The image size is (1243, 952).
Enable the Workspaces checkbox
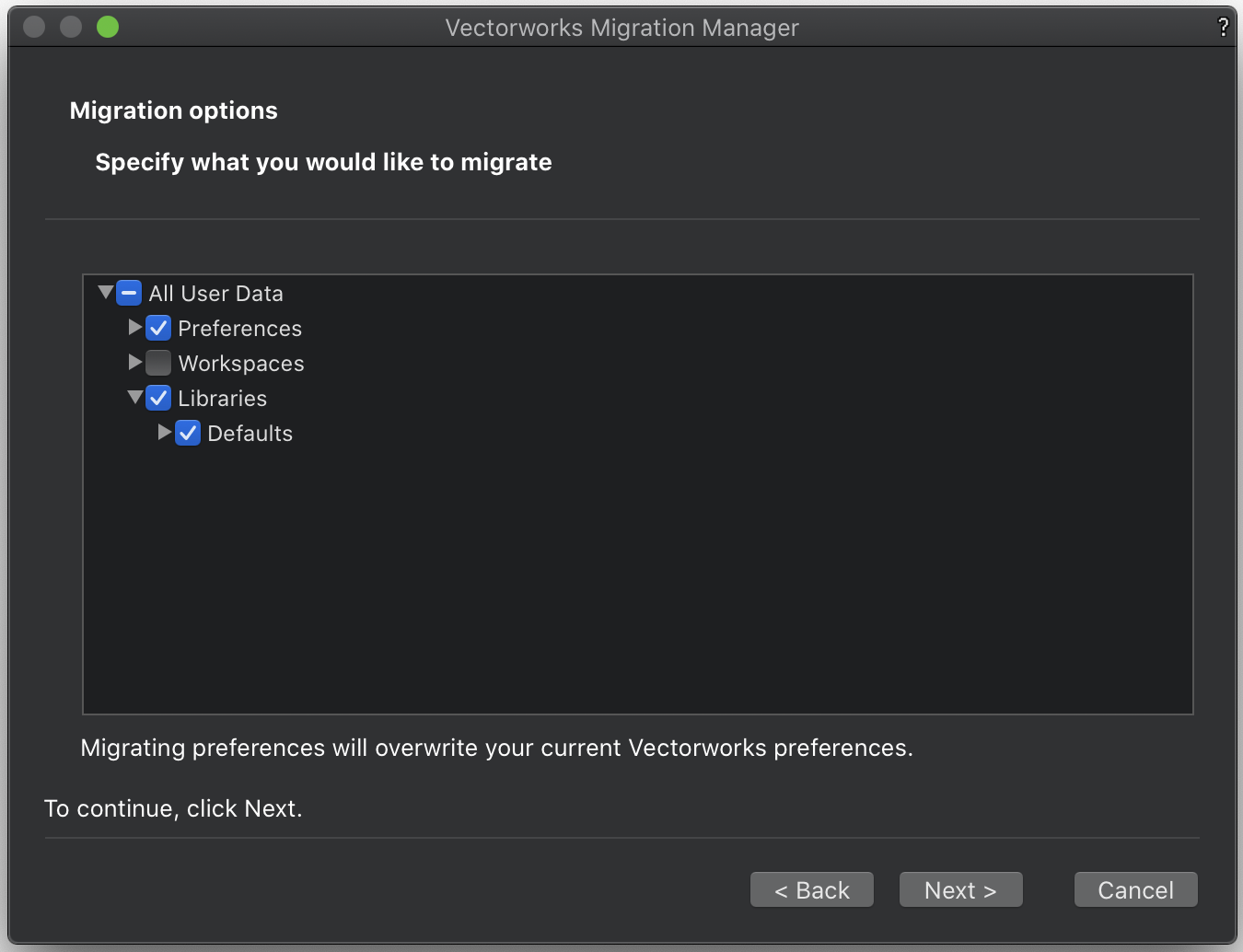(x=158, y=363)
